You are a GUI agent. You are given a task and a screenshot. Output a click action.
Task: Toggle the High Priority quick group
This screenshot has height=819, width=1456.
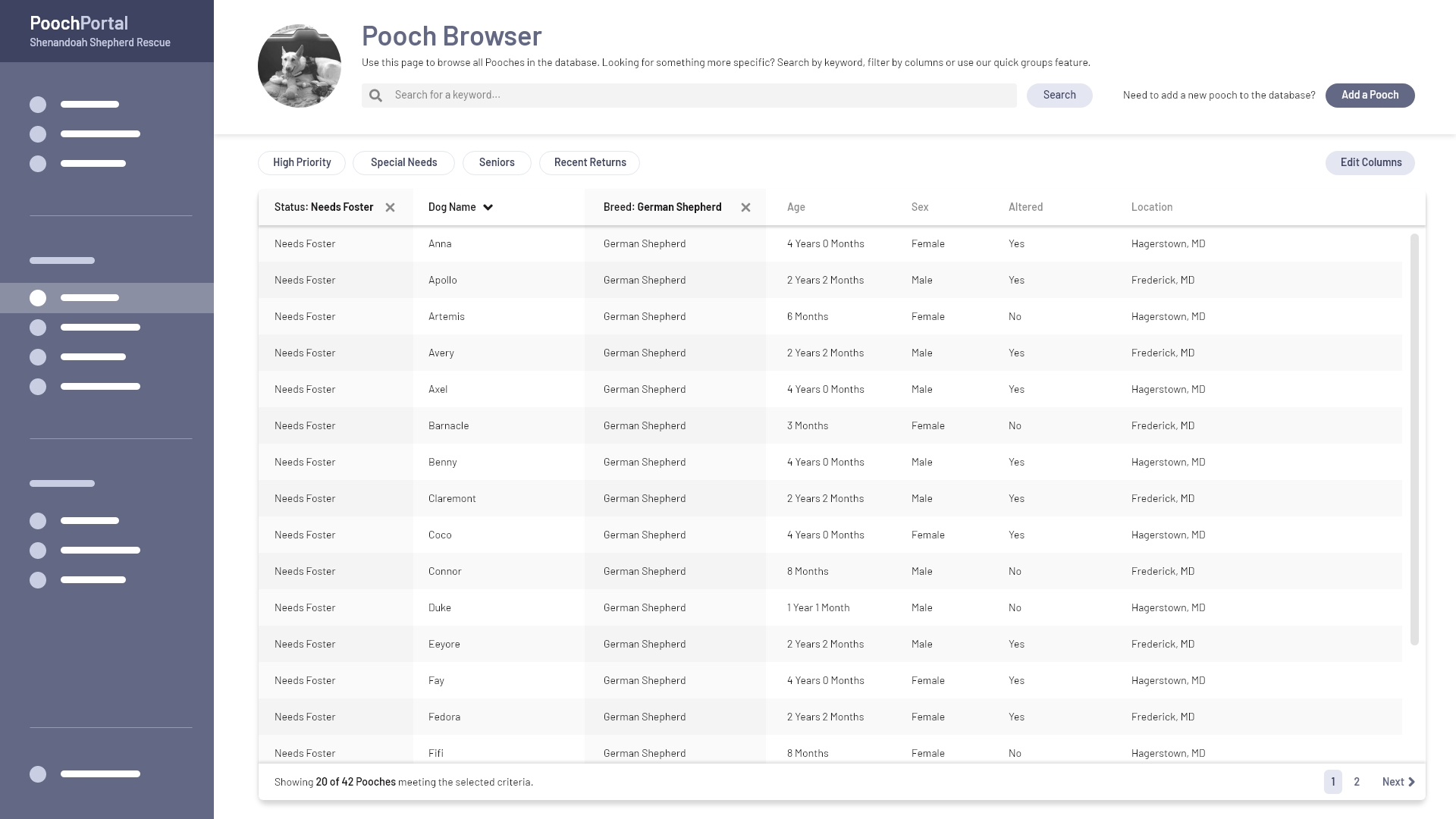point(302,163)
